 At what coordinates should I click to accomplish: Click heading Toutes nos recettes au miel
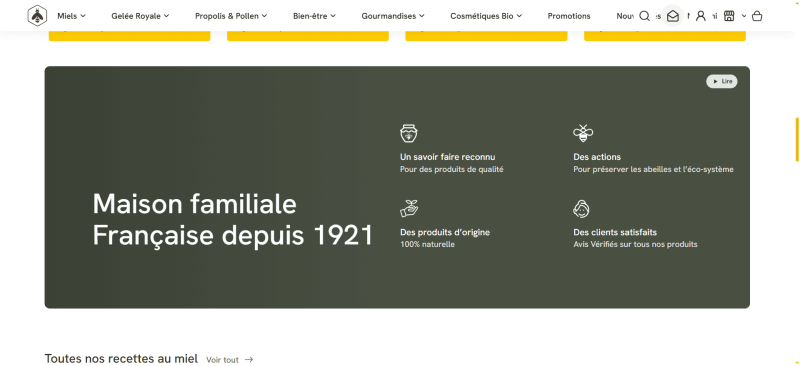121,359
